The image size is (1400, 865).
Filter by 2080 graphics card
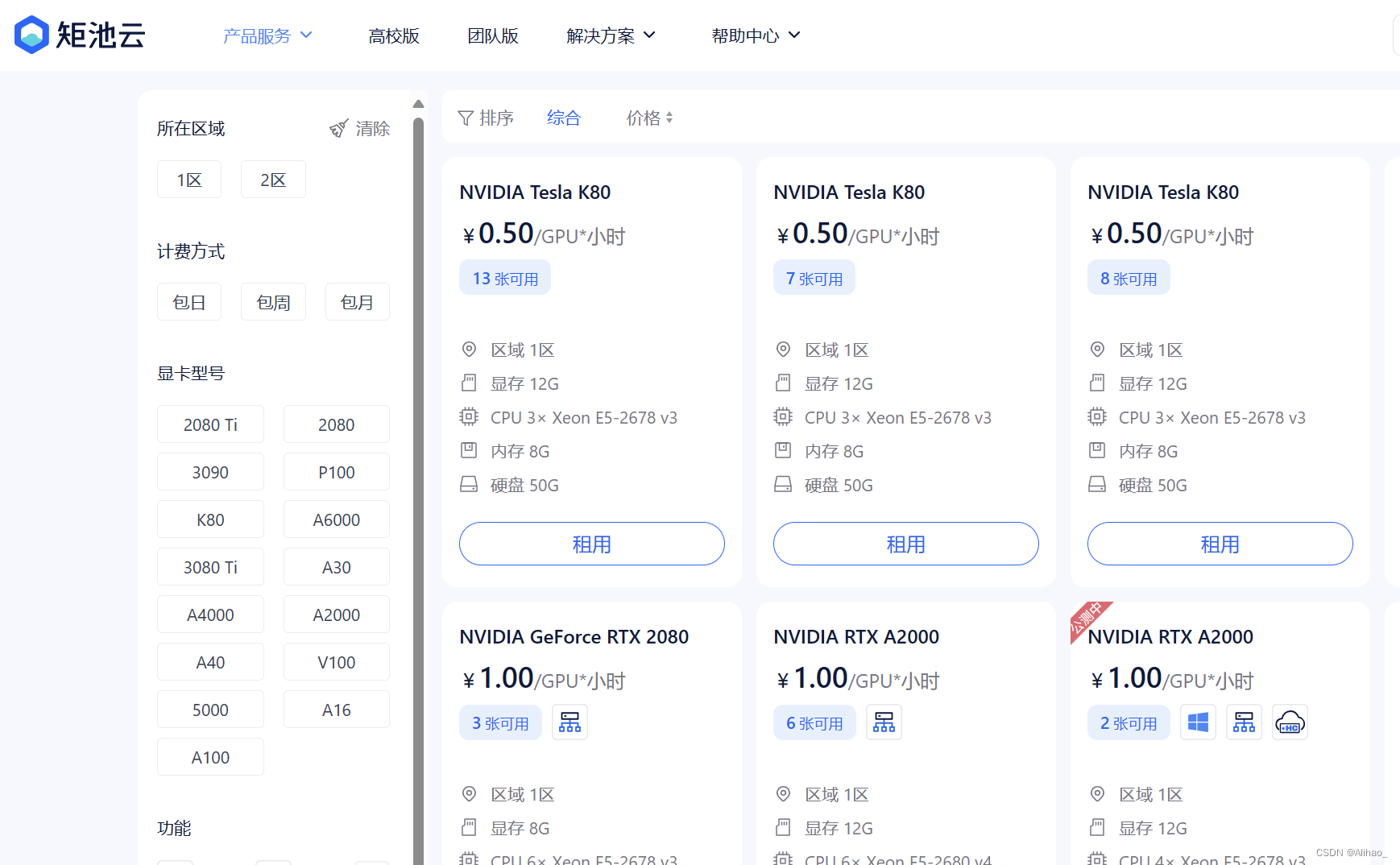pyautogui.click(x=337, y=424)
